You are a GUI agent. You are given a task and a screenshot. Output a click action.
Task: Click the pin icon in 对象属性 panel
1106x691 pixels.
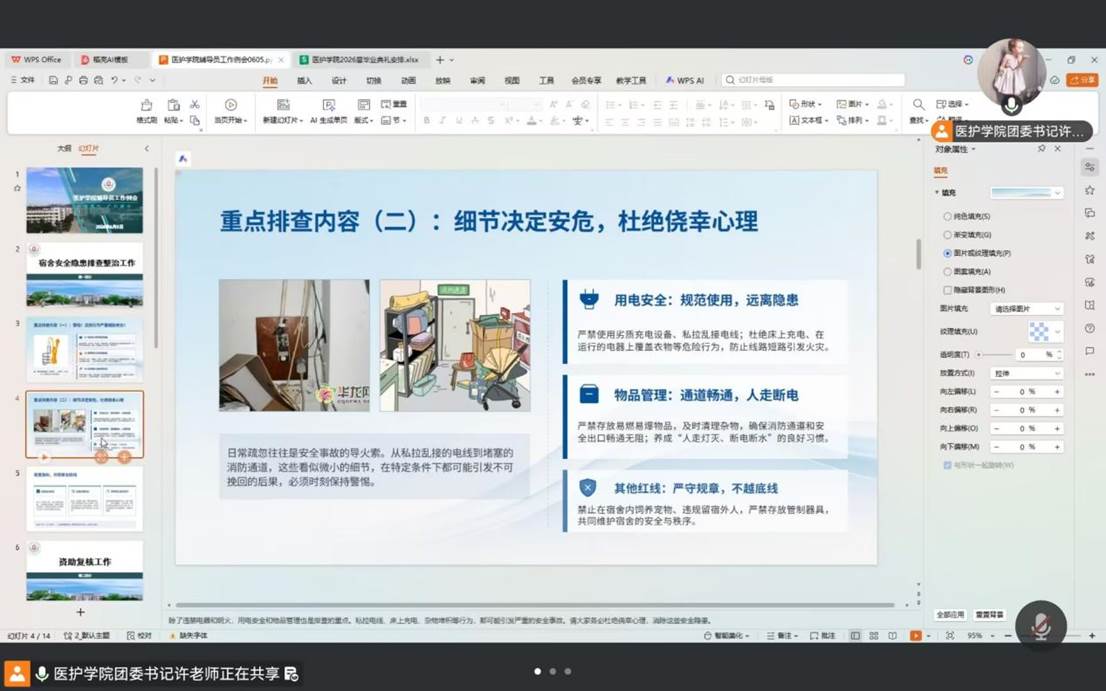[1042, 149]
